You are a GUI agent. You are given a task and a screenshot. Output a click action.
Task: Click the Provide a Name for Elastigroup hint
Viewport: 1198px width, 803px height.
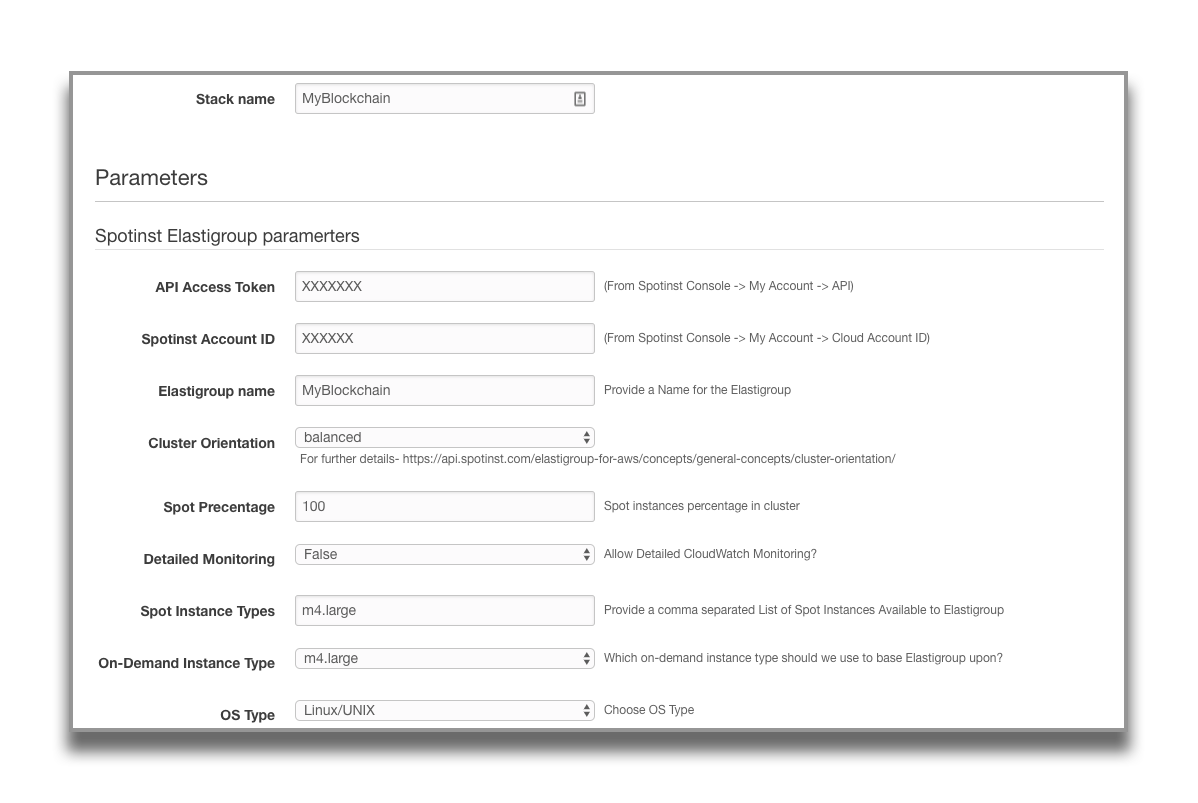tap(697, 390)
